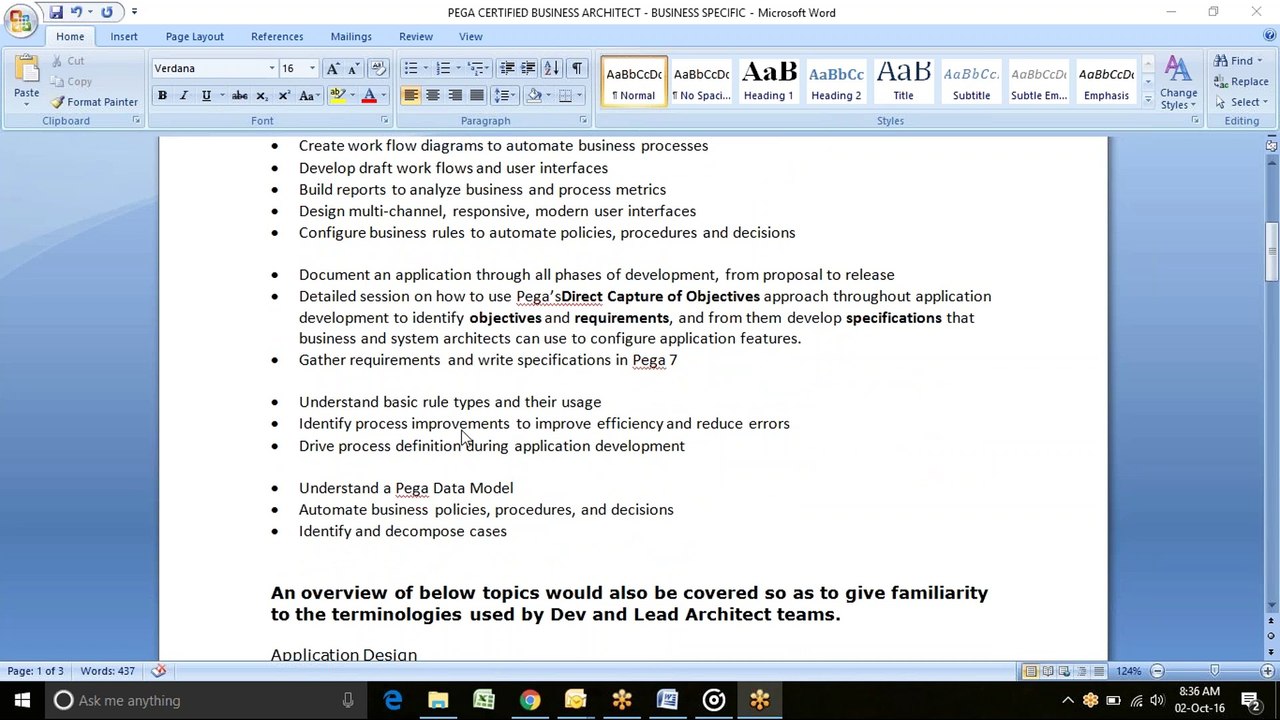Shrink font size icon
Screen dimensions: 1280x720
click(355, 68)
